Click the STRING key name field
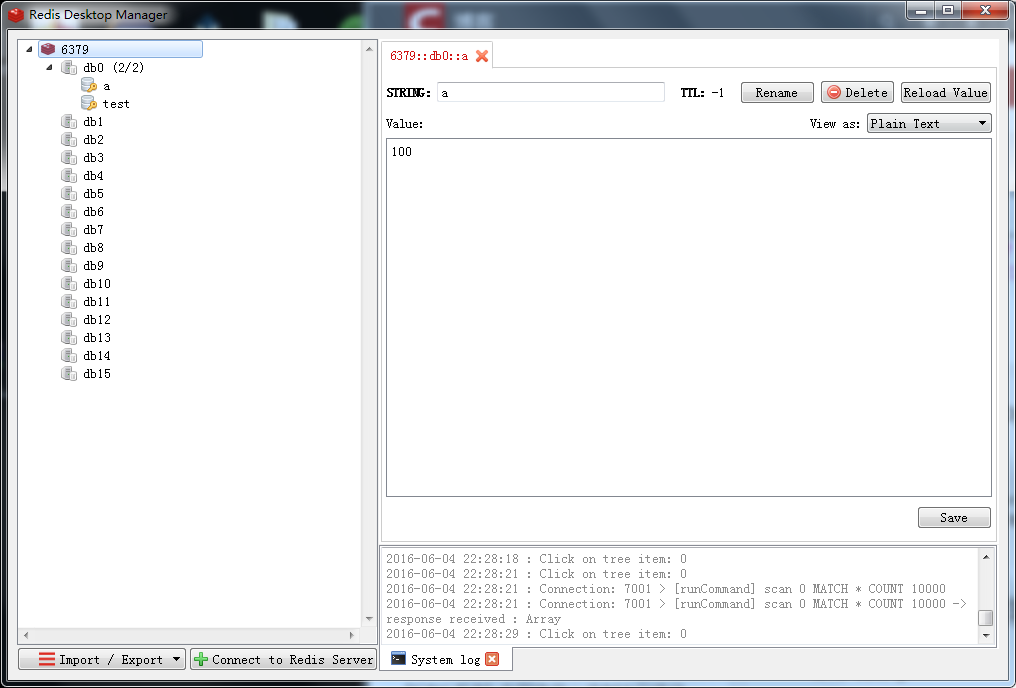The width and height of the screenshot is (1016, 688). click(551, 93)
